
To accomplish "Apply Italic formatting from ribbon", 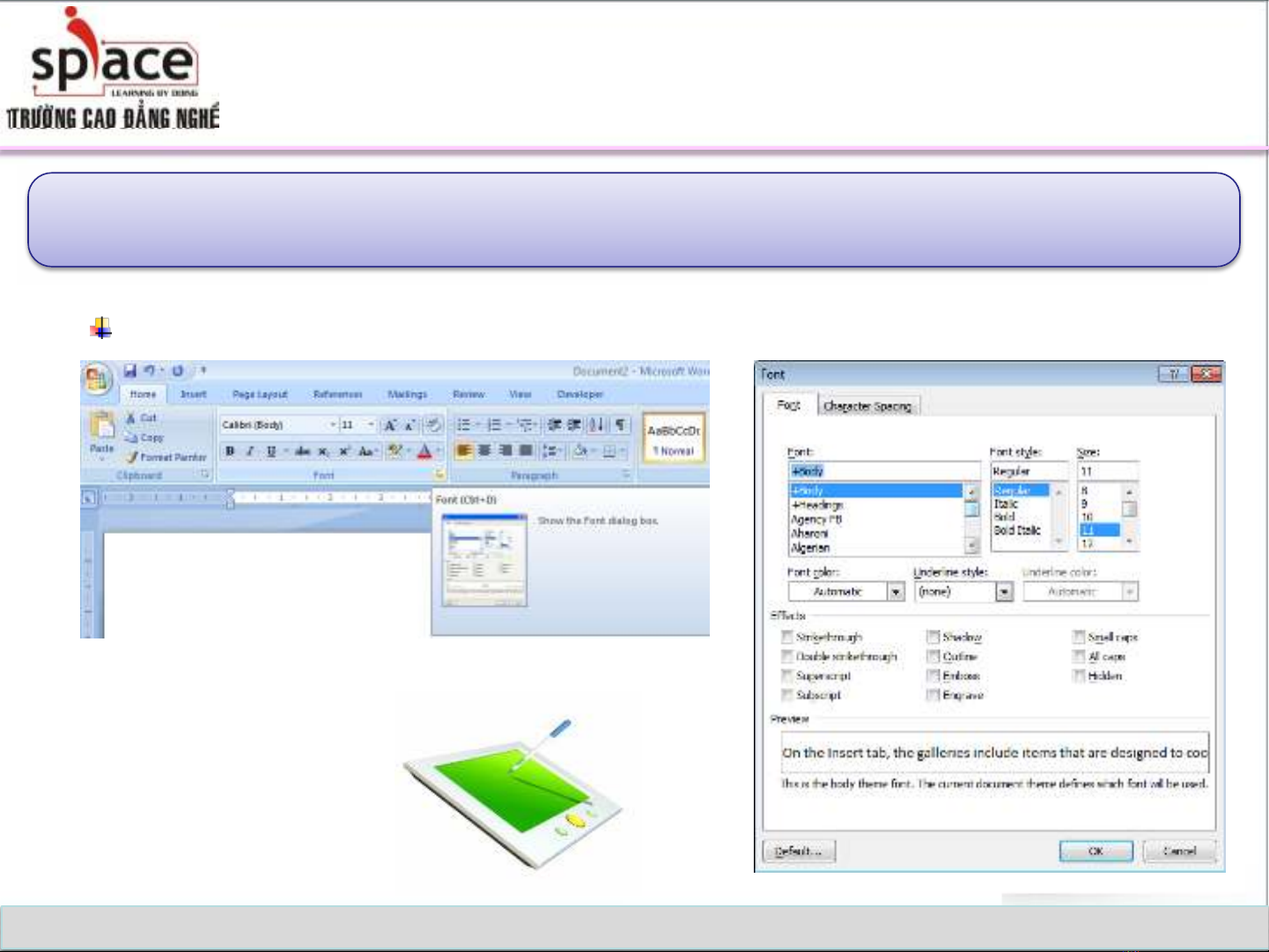I will coord(250,451).
